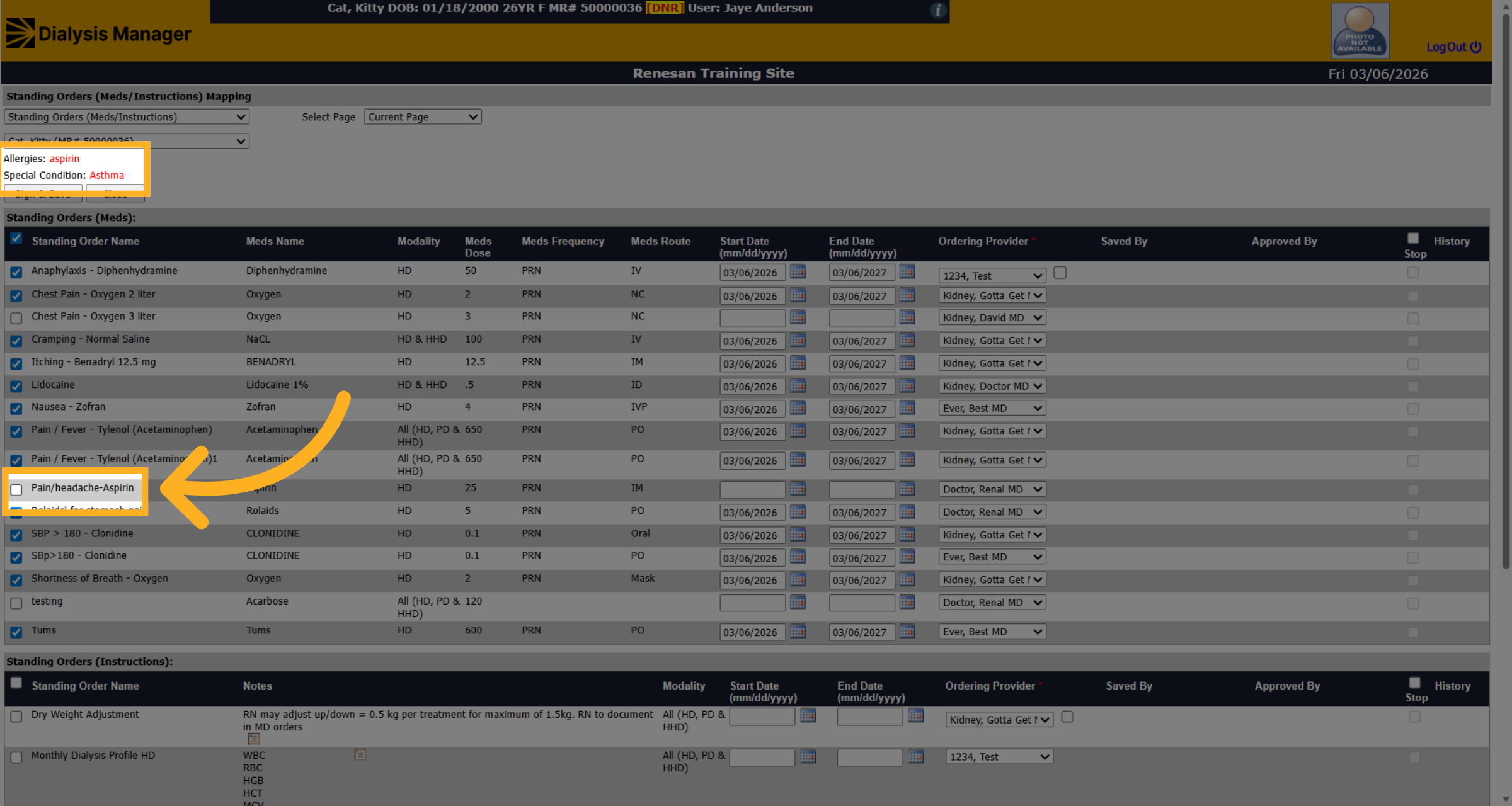The height and width of the screenshot is (806, 1512).
Task: Open calendar for Anaphylaxis start date
Action: click(798, 271)
